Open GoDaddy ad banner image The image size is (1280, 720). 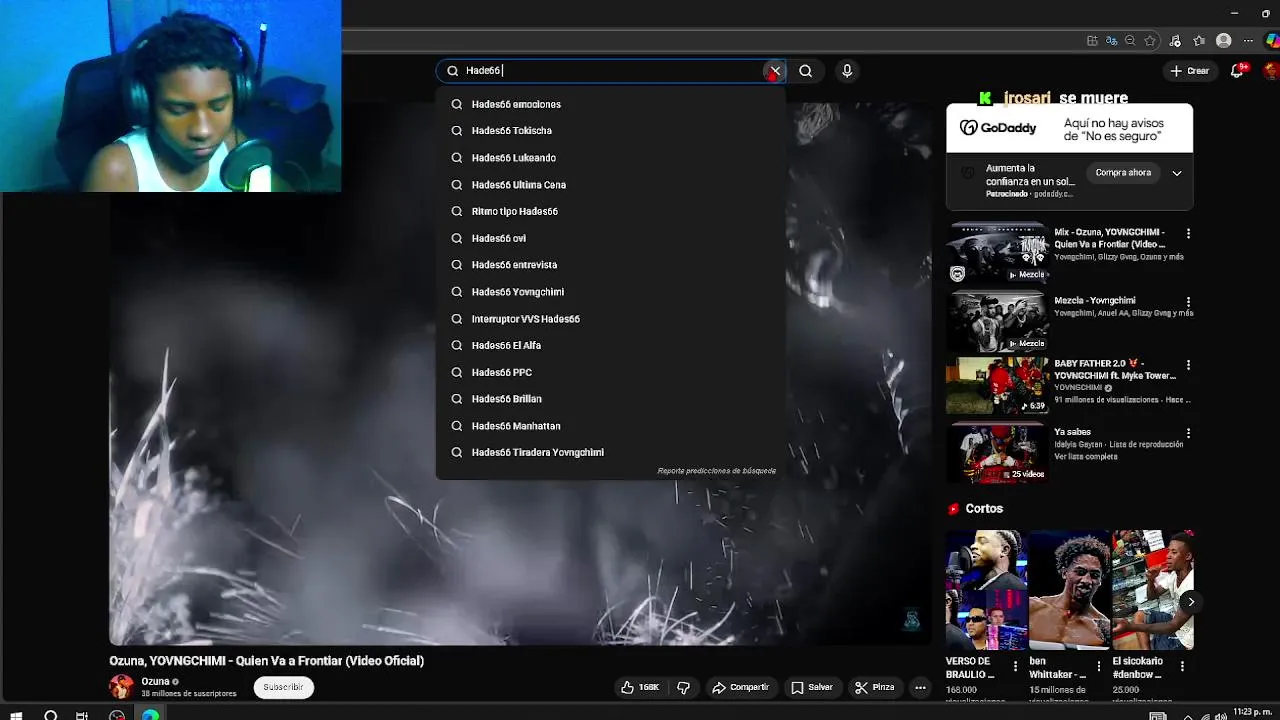pyautogui.click(x=1069, y=128)
